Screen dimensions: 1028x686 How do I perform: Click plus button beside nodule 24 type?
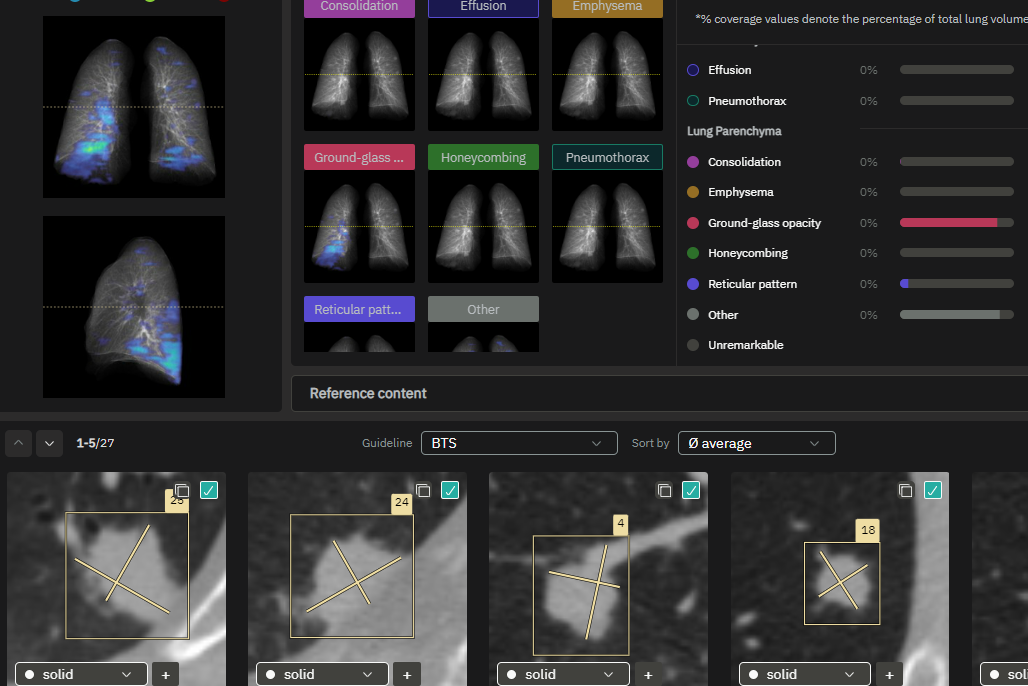point(406,675)
